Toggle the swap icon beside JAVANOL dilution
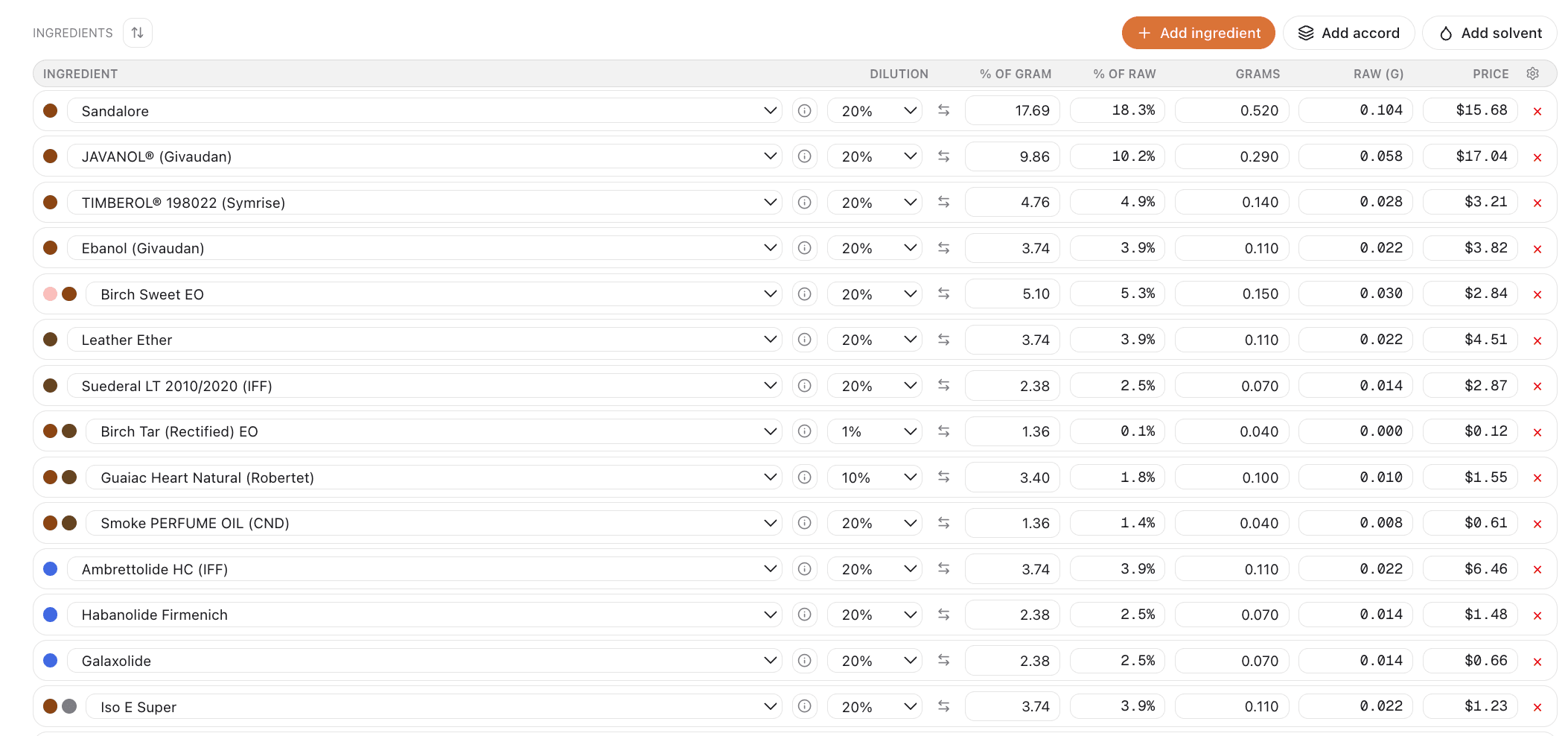The image size is (1568, 736). [x=943, y=156]
